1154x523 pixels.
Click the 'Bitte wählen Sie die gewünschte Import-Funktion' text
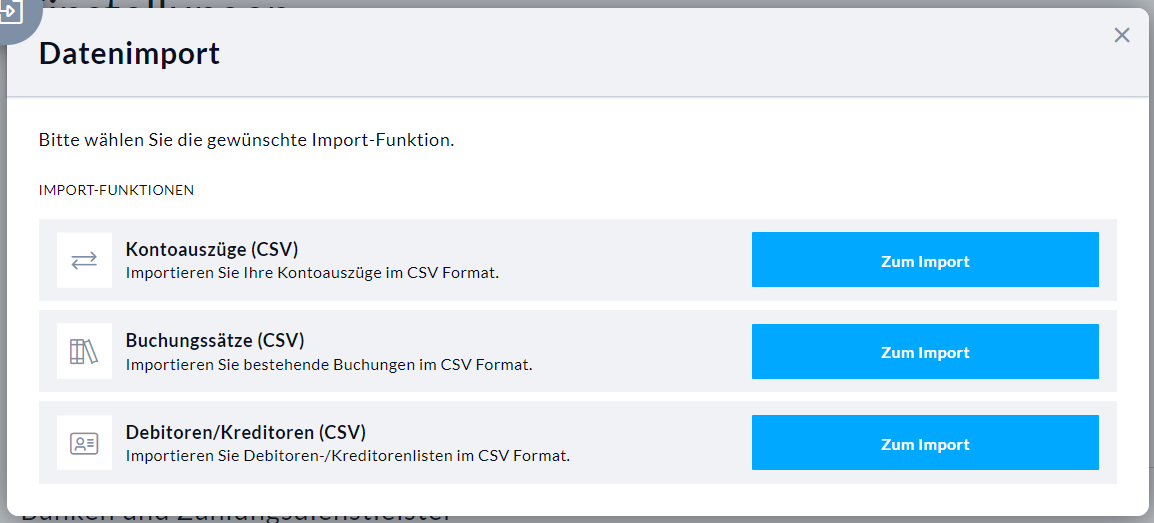(x=247, y=140)
